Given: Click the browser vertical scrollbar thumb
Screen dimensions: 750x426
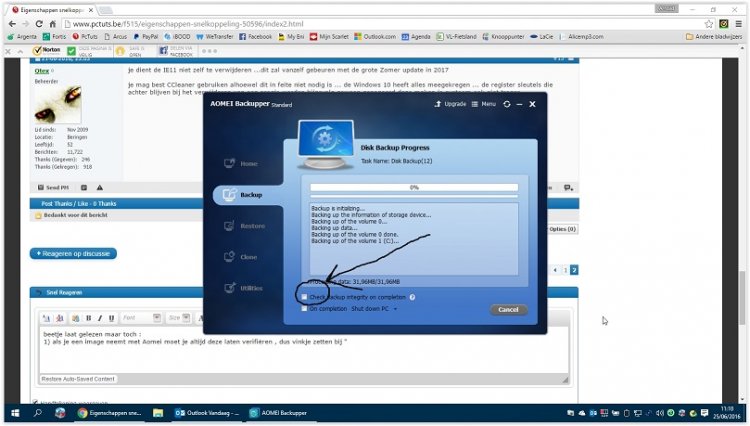Looking at the screenshot, I should click(x=742, y=297).
